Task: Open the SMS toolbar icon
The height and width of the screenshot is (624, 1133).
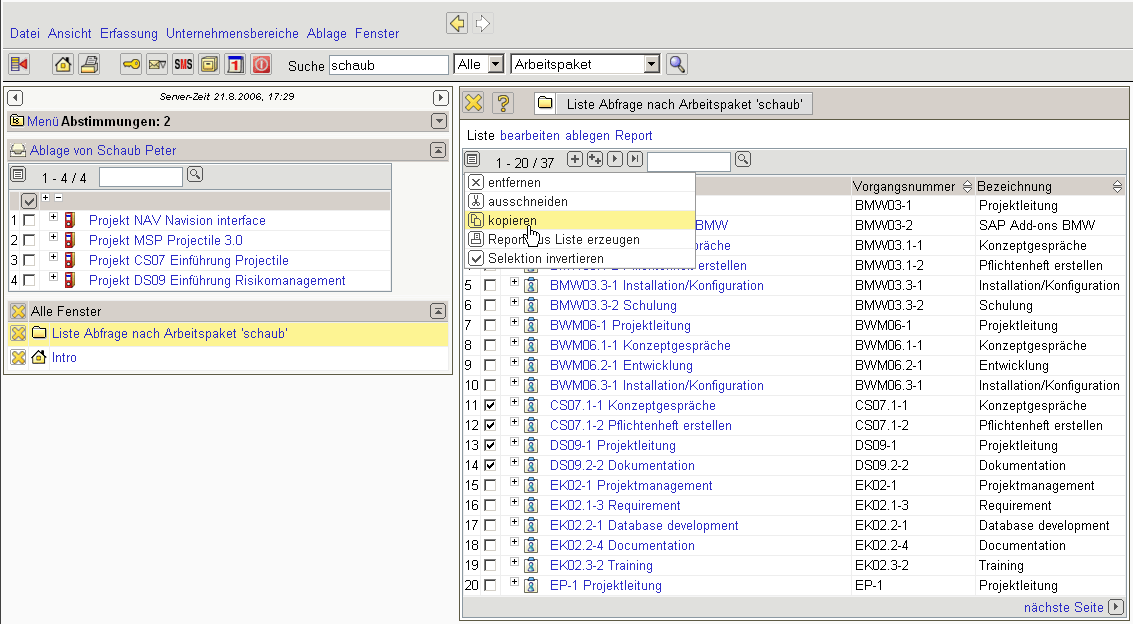Action: (x=183, y=65)
